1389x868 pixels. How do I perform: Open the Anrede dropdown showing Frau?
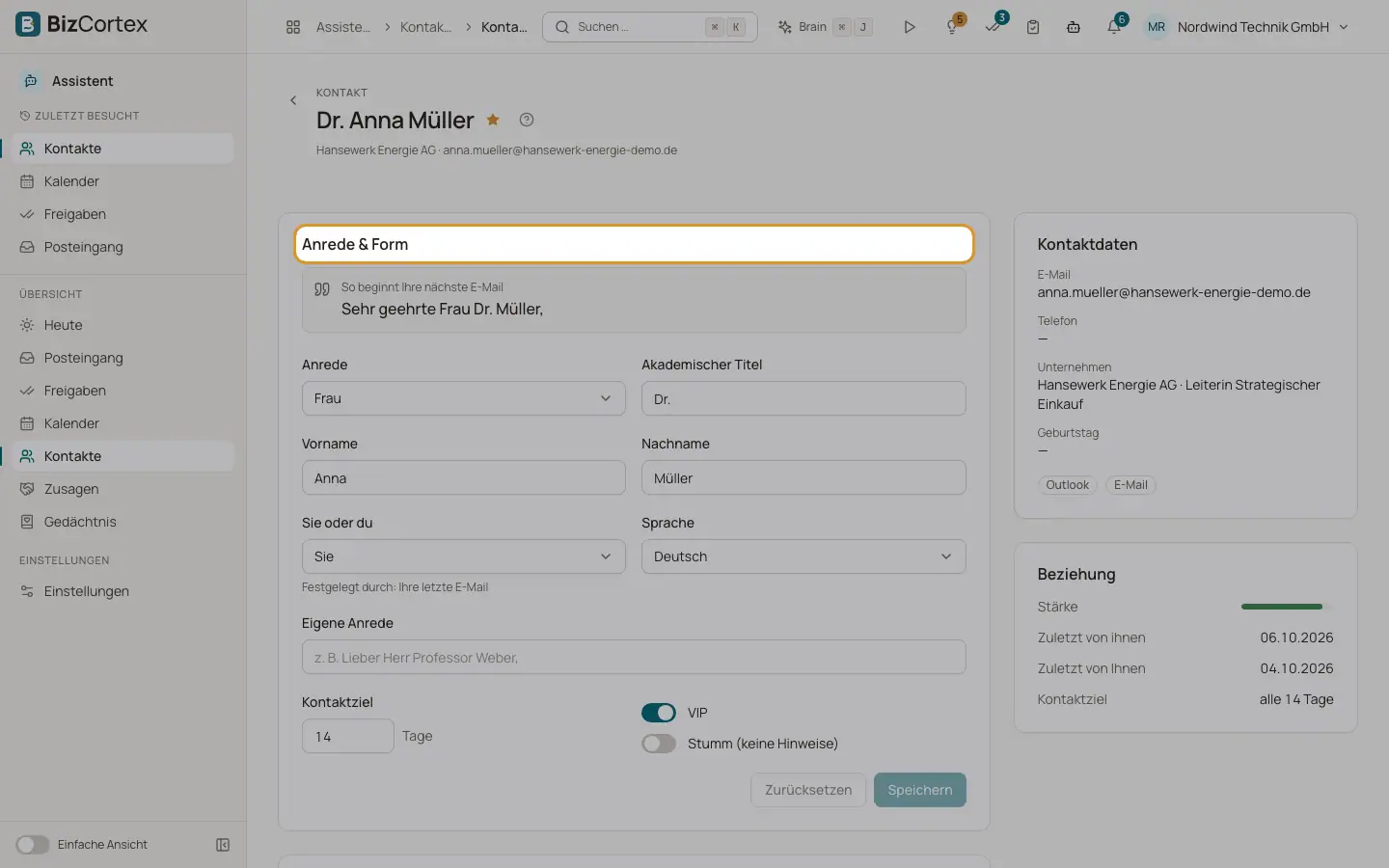click(464, 398)
